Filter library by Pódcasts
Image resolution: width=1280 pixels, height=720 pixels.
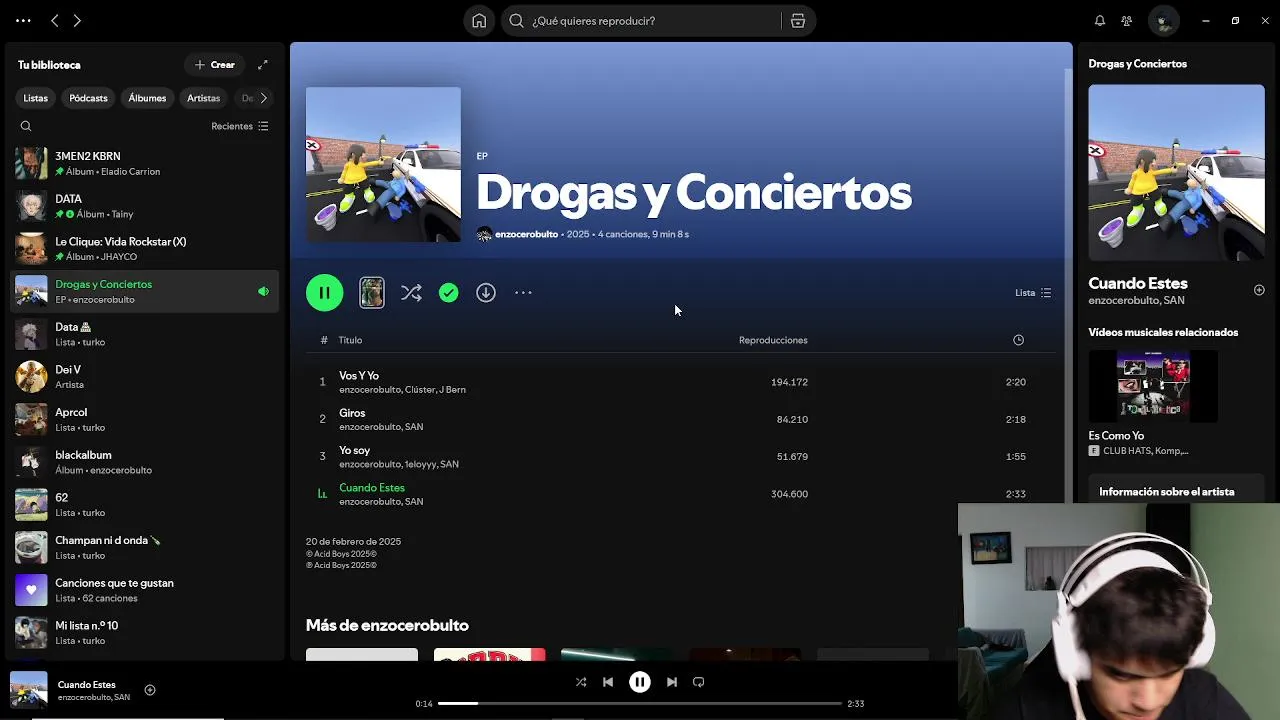click(88, 98)
